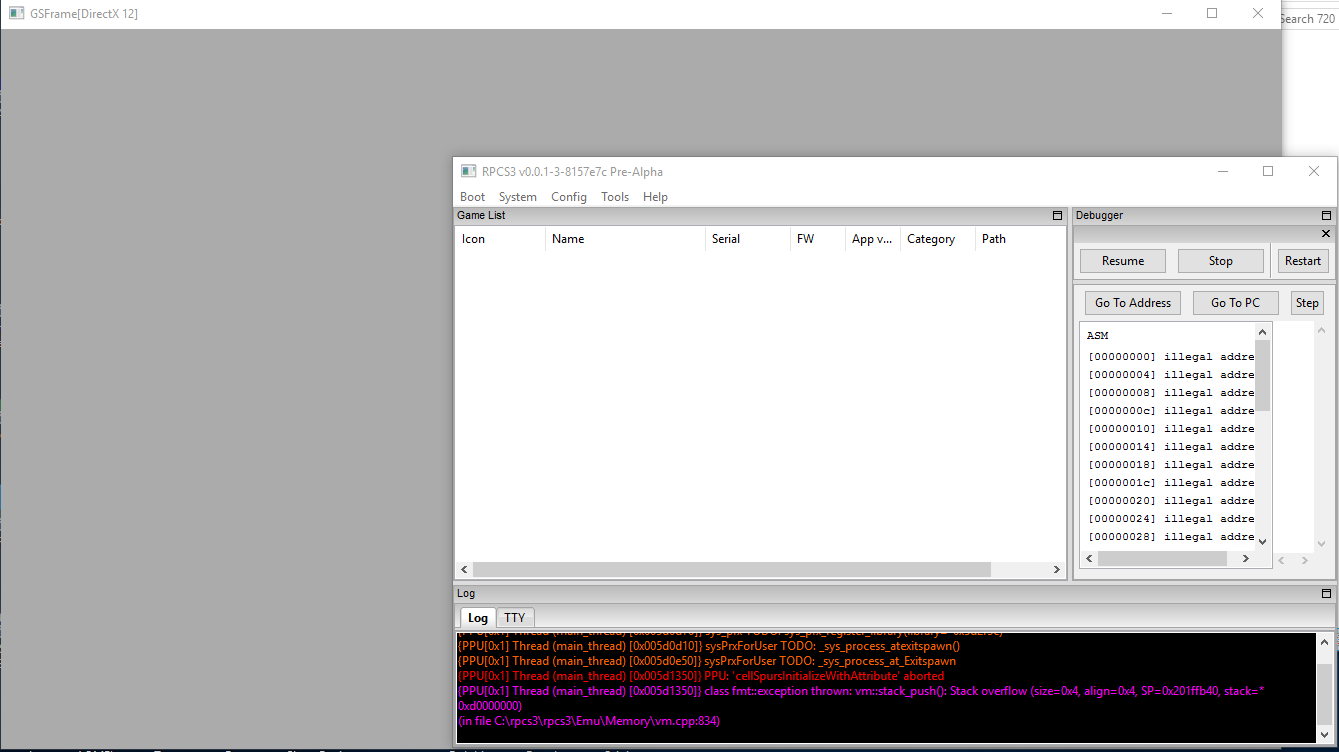Image resolution: width=1339 pixels, height=752 pixels.
Task: Select ASM line [00000000] illegal address
Action: (1171, 357)
